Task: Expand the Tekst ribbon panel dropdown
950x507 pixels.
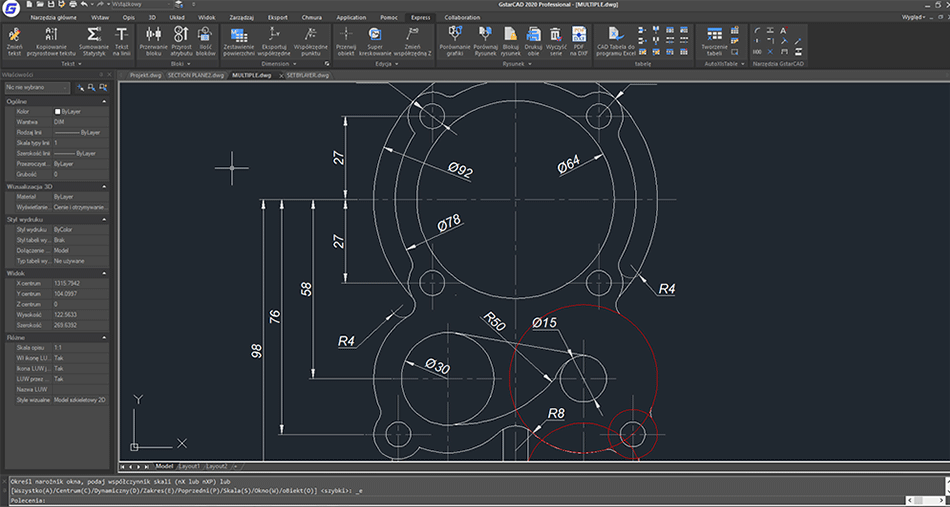Action: [79, 63]
